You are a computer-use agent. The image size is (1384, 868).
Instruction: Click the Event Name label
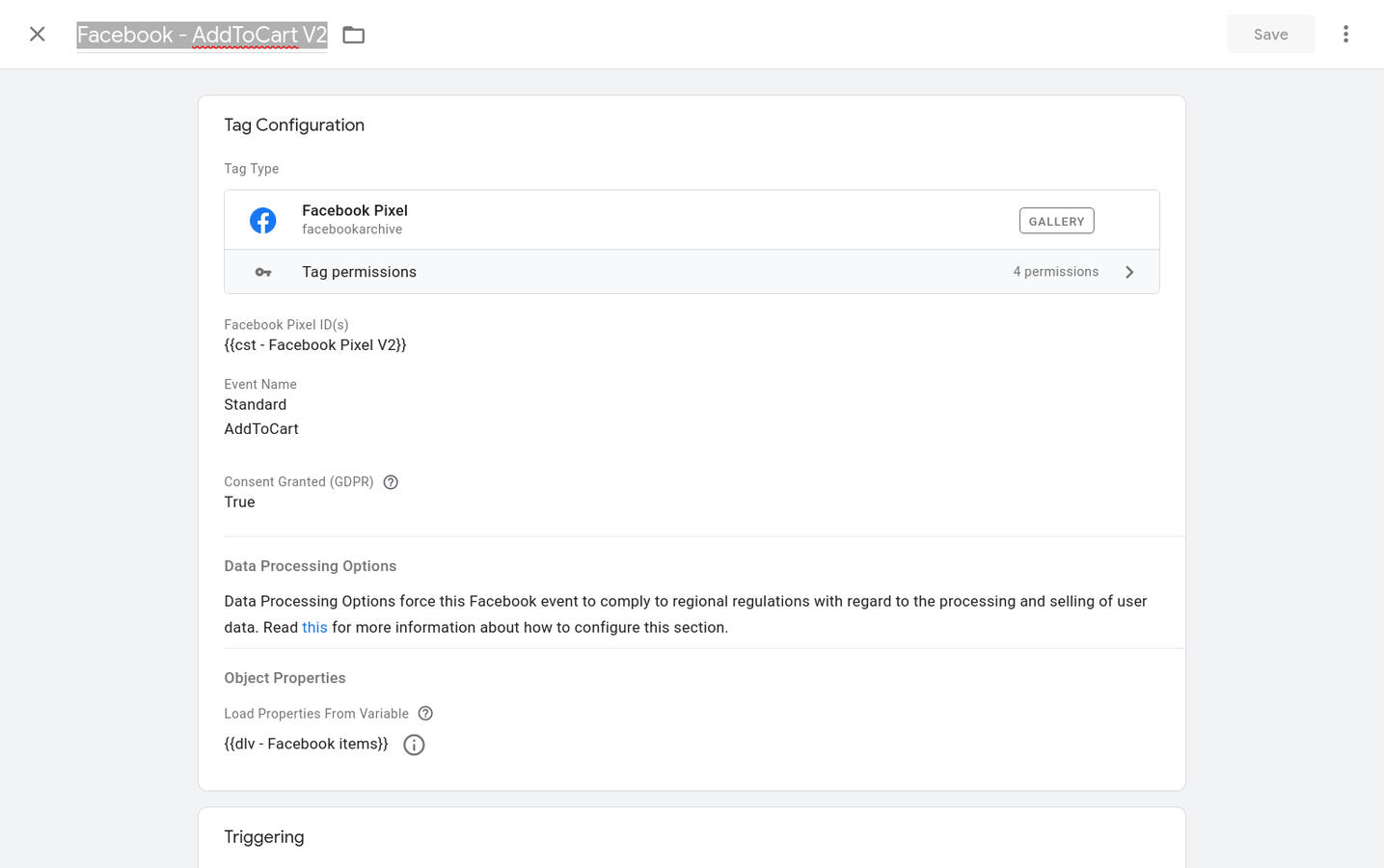pos(260,385)
